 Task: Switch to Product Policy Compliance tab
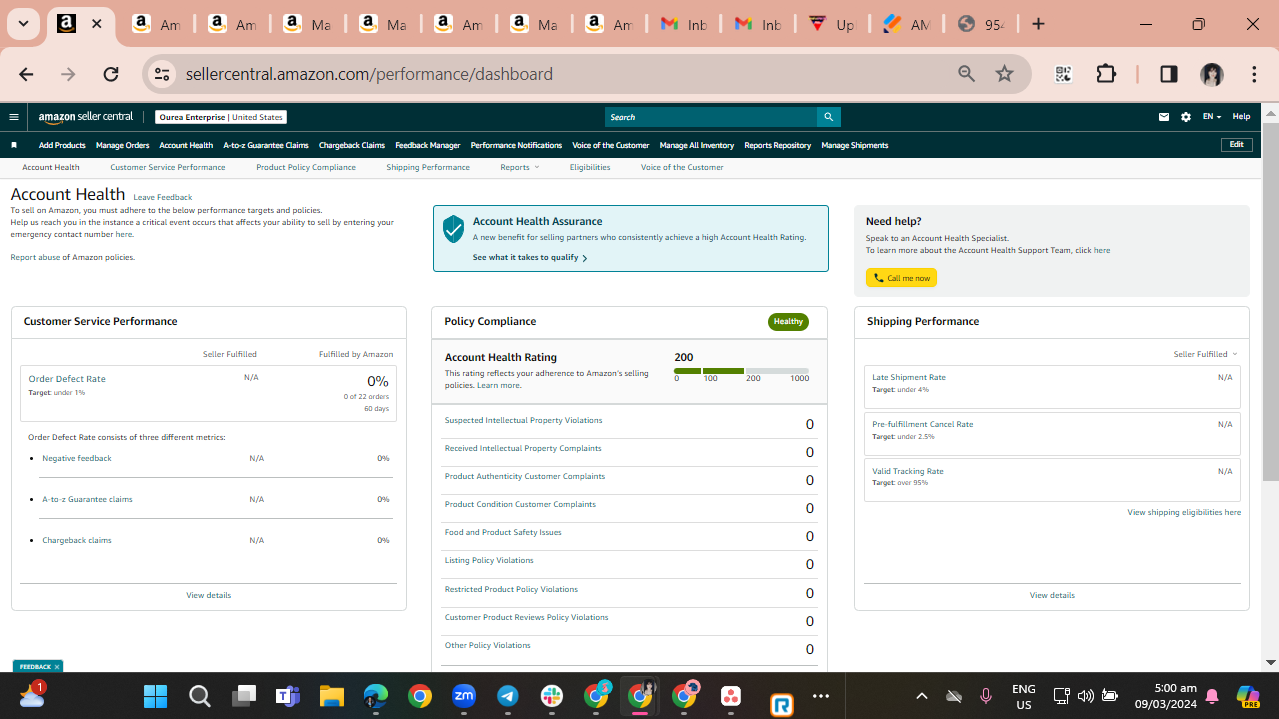click(x=306, y=167)
